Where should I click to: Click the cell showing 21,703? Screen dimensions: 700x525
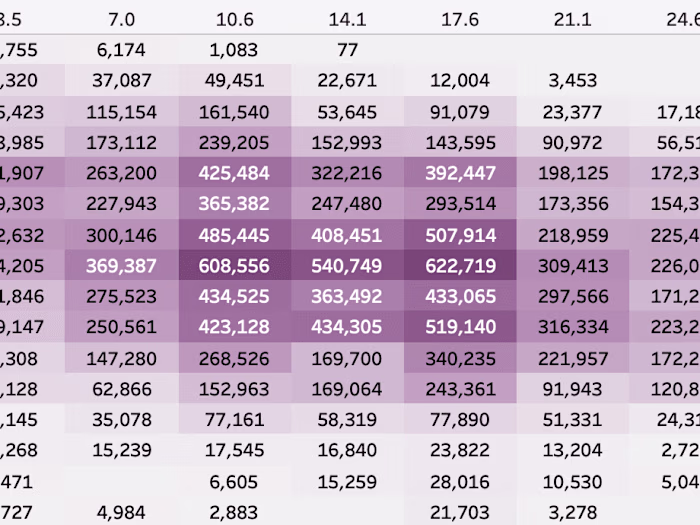460,513
